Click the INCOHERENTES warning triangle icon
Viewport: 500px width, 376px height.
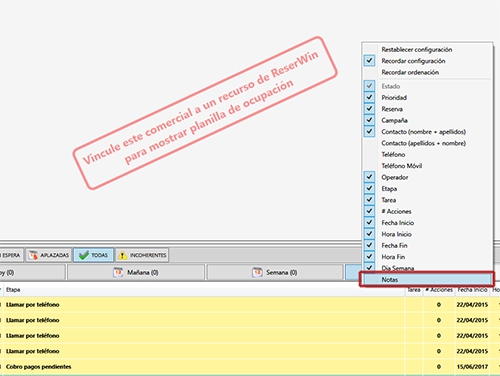122,255
